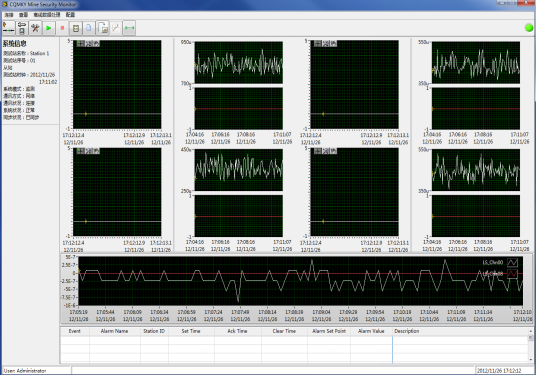
Task: Click the alarm table vertical scrollbar
Action: click(531, 345)
